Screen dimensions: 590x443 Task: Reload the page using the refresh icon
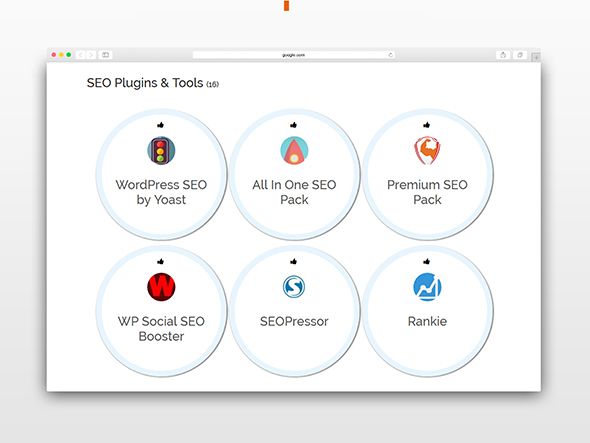390,55
